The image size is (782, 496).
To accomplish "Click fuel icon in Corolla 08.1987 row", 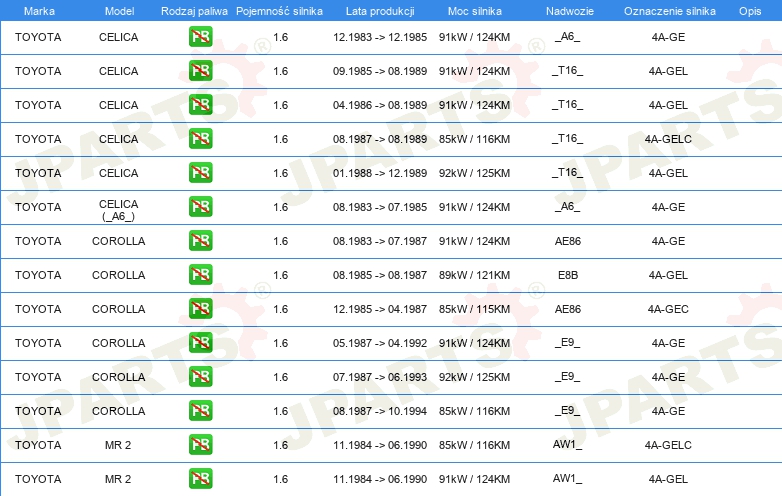I will coord(200,411).
